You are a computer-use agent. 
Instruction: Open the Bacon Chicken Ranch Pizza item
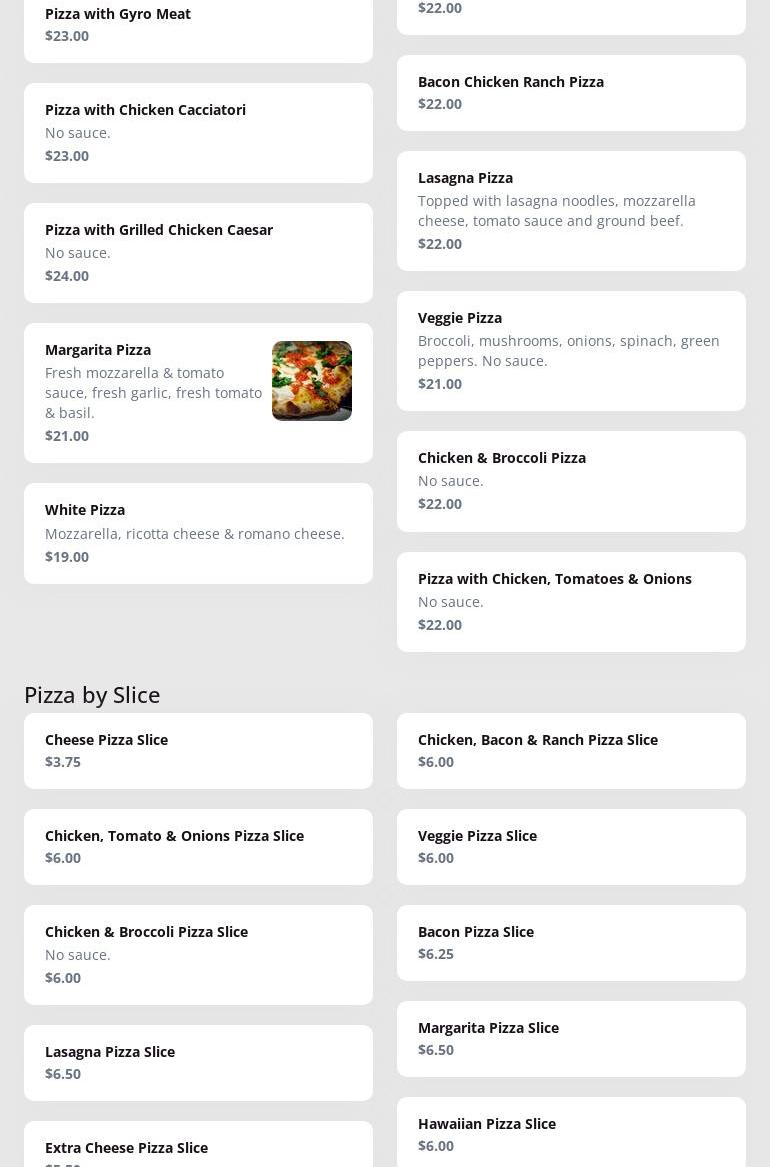coord(571,92)
